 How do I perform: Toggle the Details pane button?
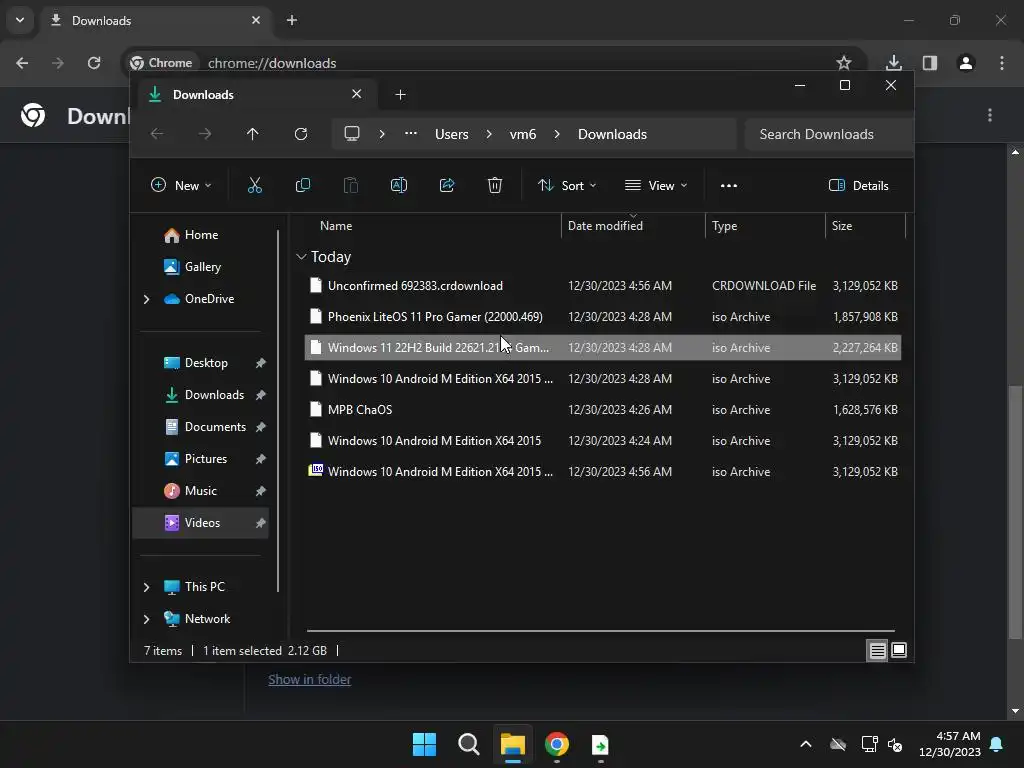click(x=858, y=185)
